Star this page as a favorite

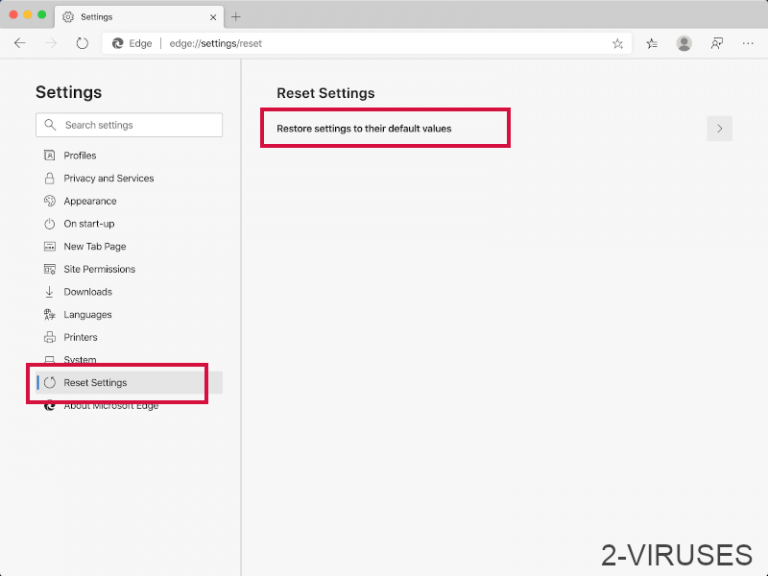(x=617, y=44)
